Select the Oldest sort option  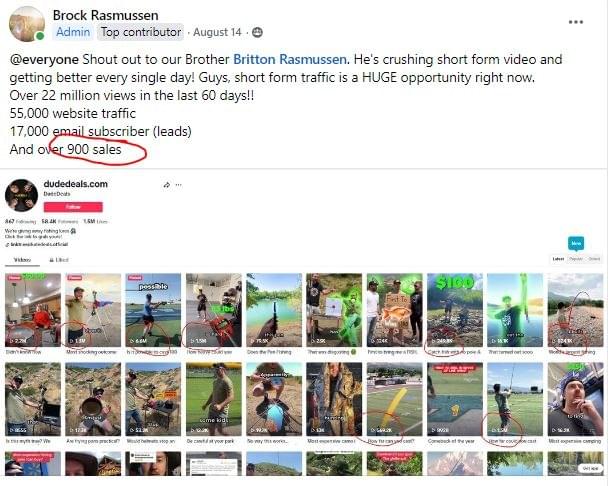pos(594,259)
